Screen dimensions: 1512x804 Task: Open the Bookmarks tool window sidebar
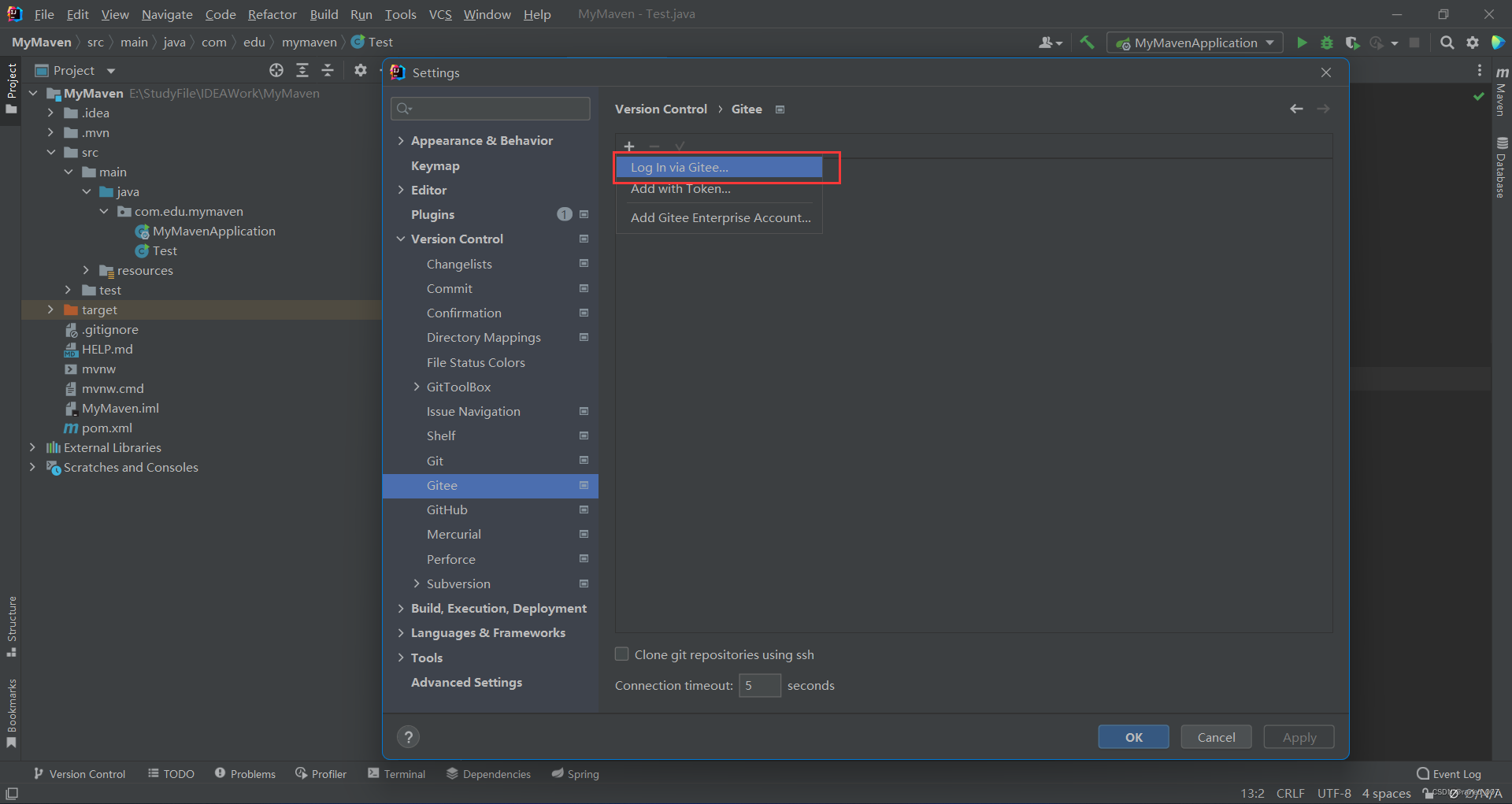[12, 713]
